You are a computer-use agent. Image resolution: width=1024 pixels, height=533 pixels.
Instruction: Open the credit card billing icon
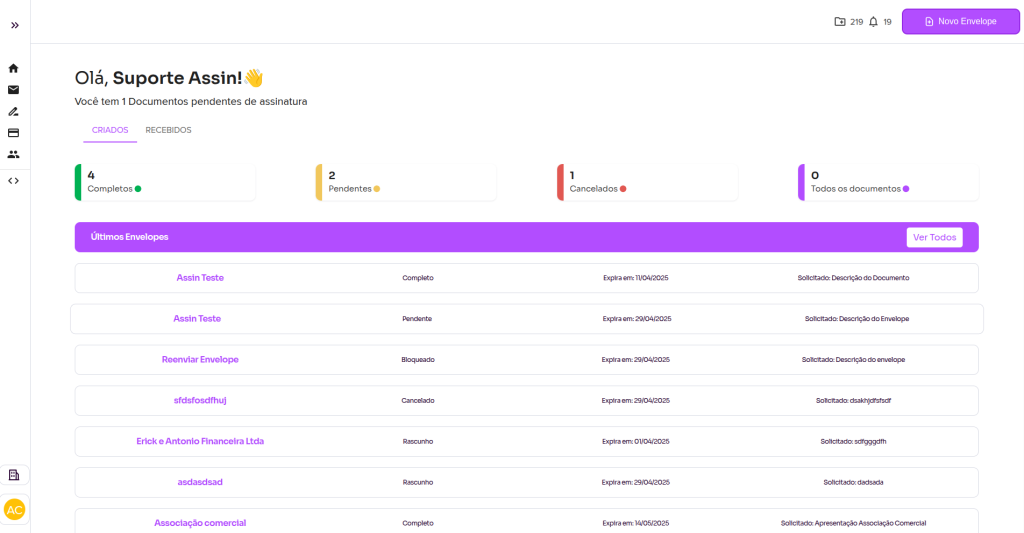14,132
